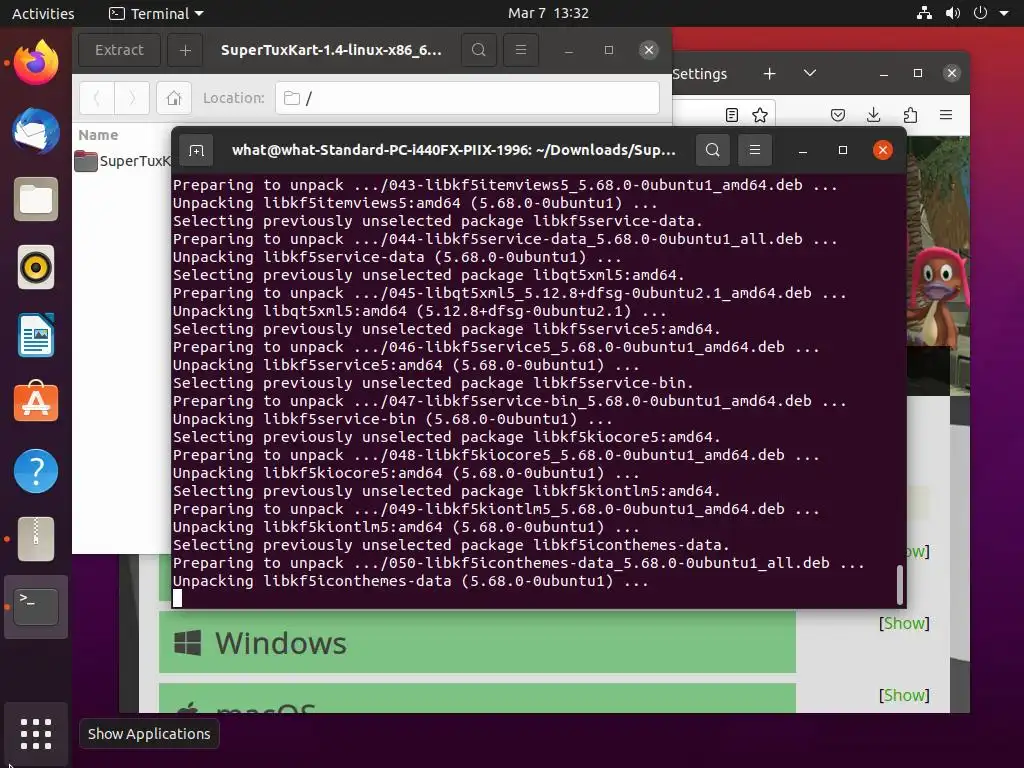Open Show Applications grid

(x=36, y=734)
